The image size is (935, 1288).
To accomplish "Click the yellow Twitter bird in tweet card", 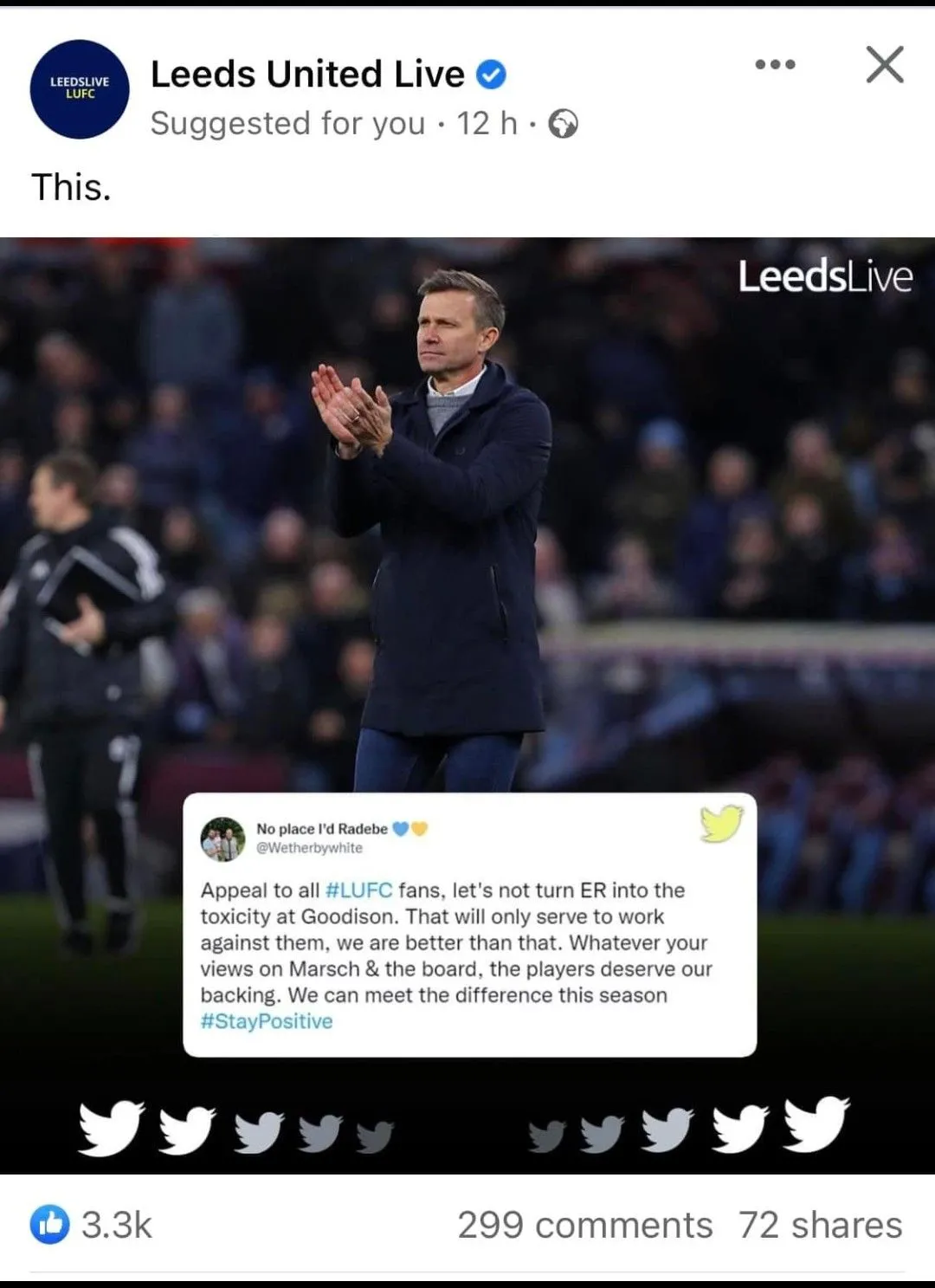I will (x=722, y=823).
